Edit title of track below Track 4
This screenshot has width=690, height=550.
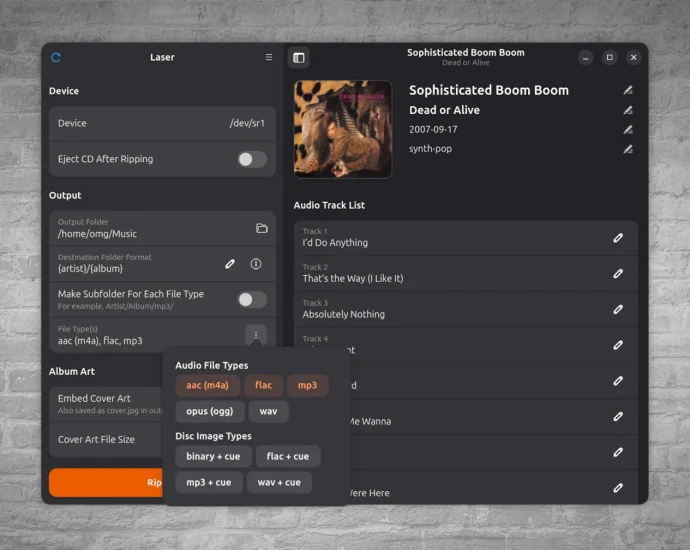(x=618, y=381)
